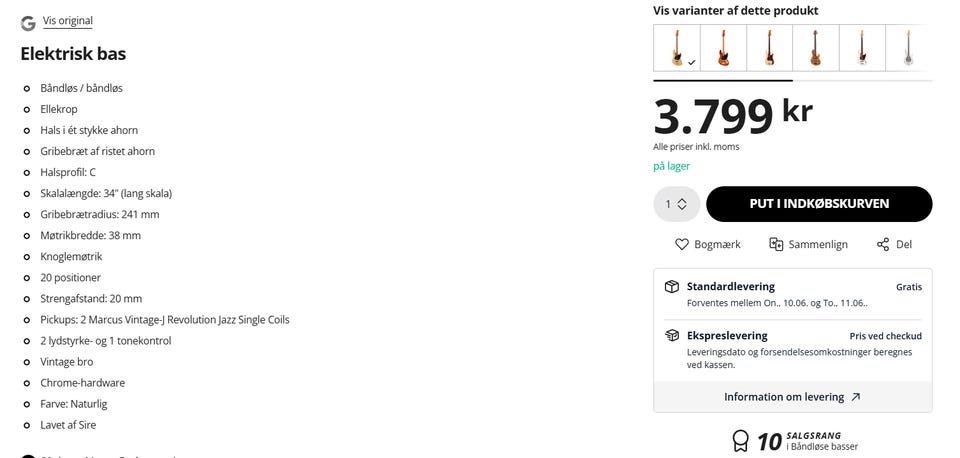Select the fourth brown bass variant
Viewport: 960px width, 458px height.
[x=816, y=48]
